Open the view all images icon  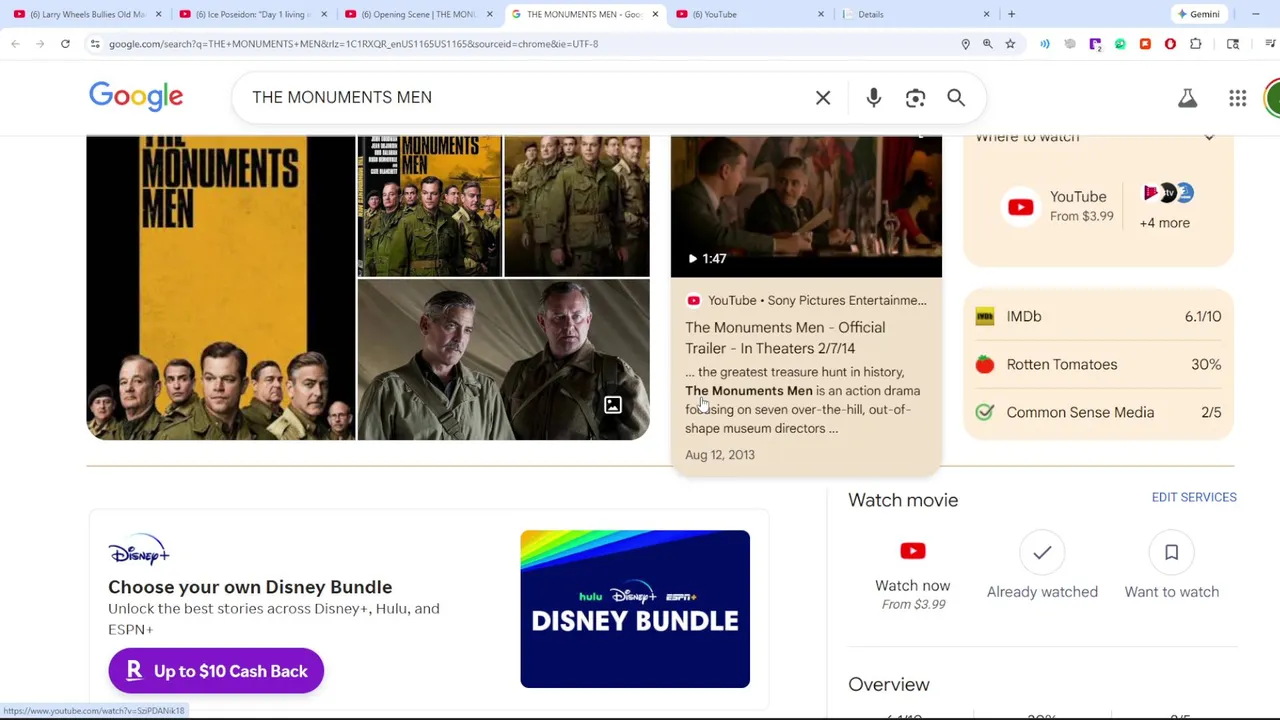click(x=613, y=405)
